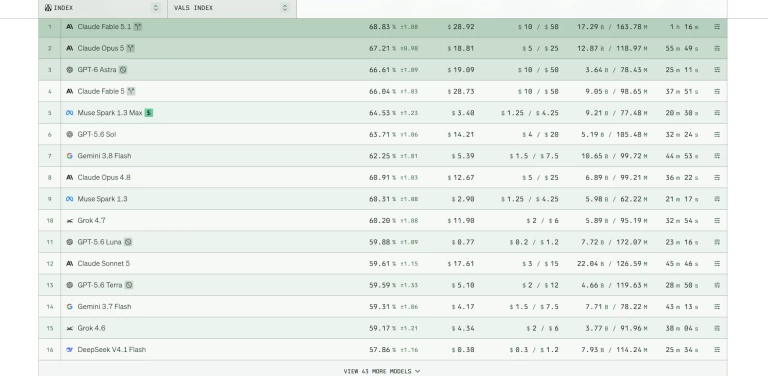The image size is (768, 376).
Task: Expand View 43 More Models
Action: [382, 371]
